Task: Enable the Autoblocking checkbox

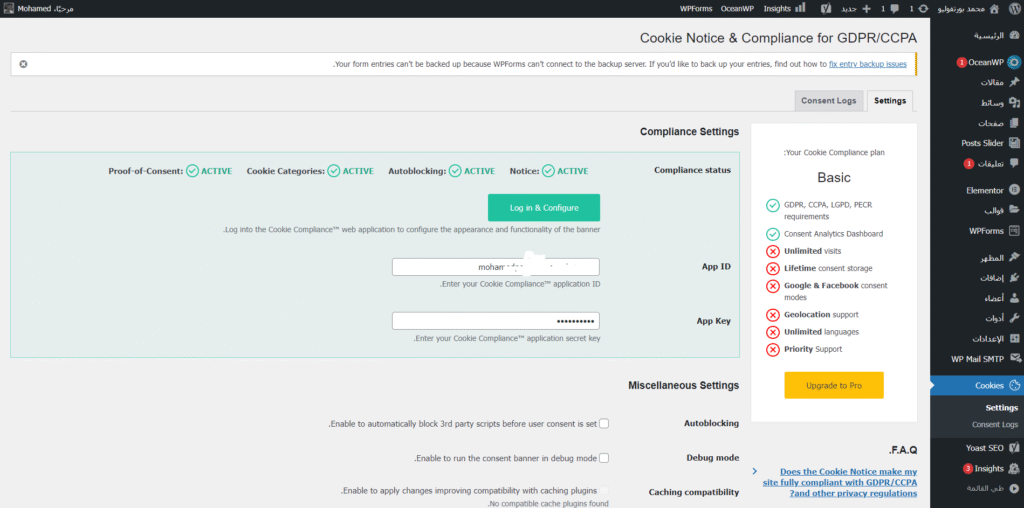Action: [x=604, y=423]
